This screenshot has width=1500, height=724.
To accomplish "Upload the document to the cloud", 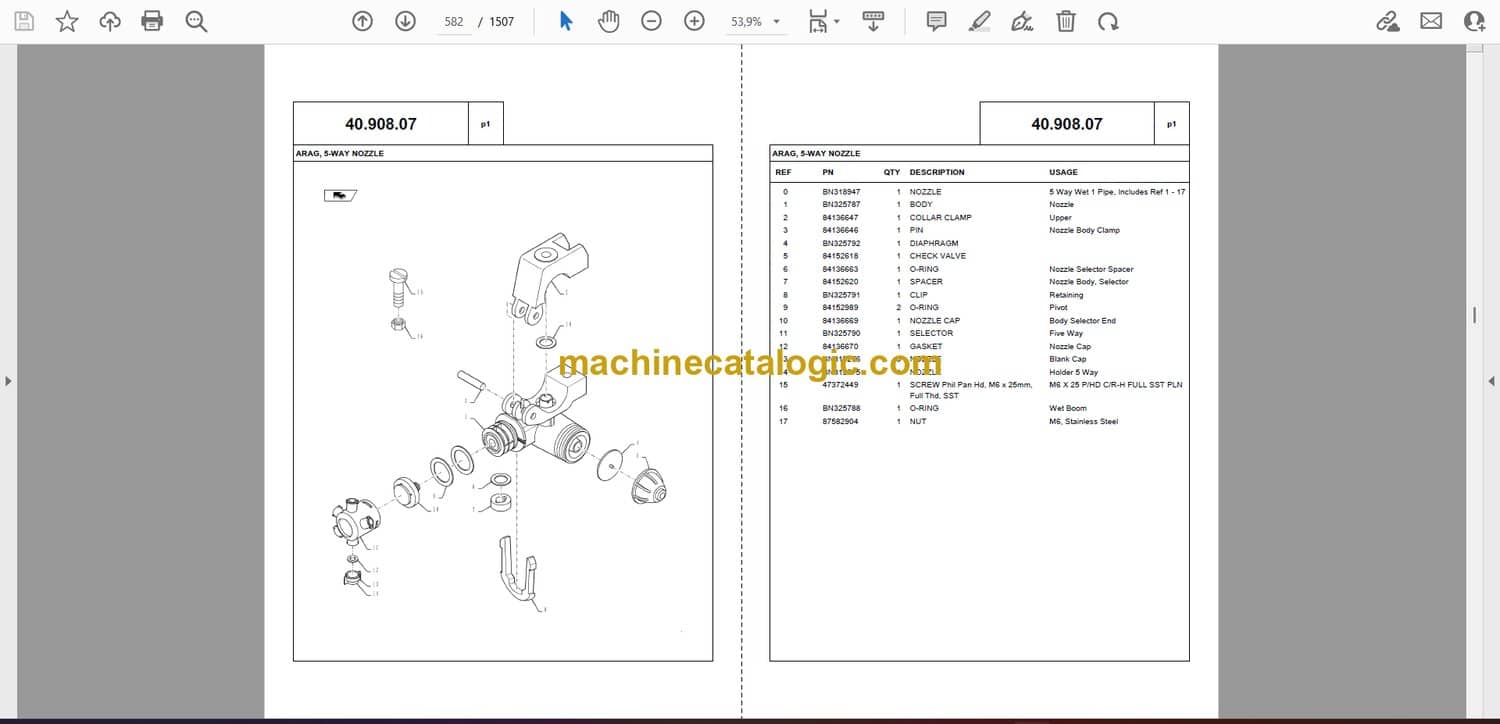I will [110, 21].
